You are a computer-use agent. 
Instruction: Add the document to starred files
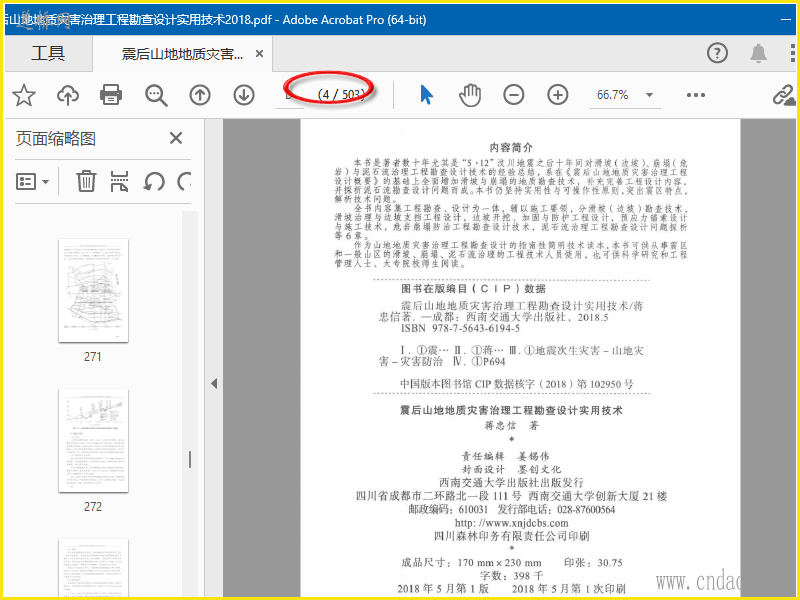[x=24, y=95]
